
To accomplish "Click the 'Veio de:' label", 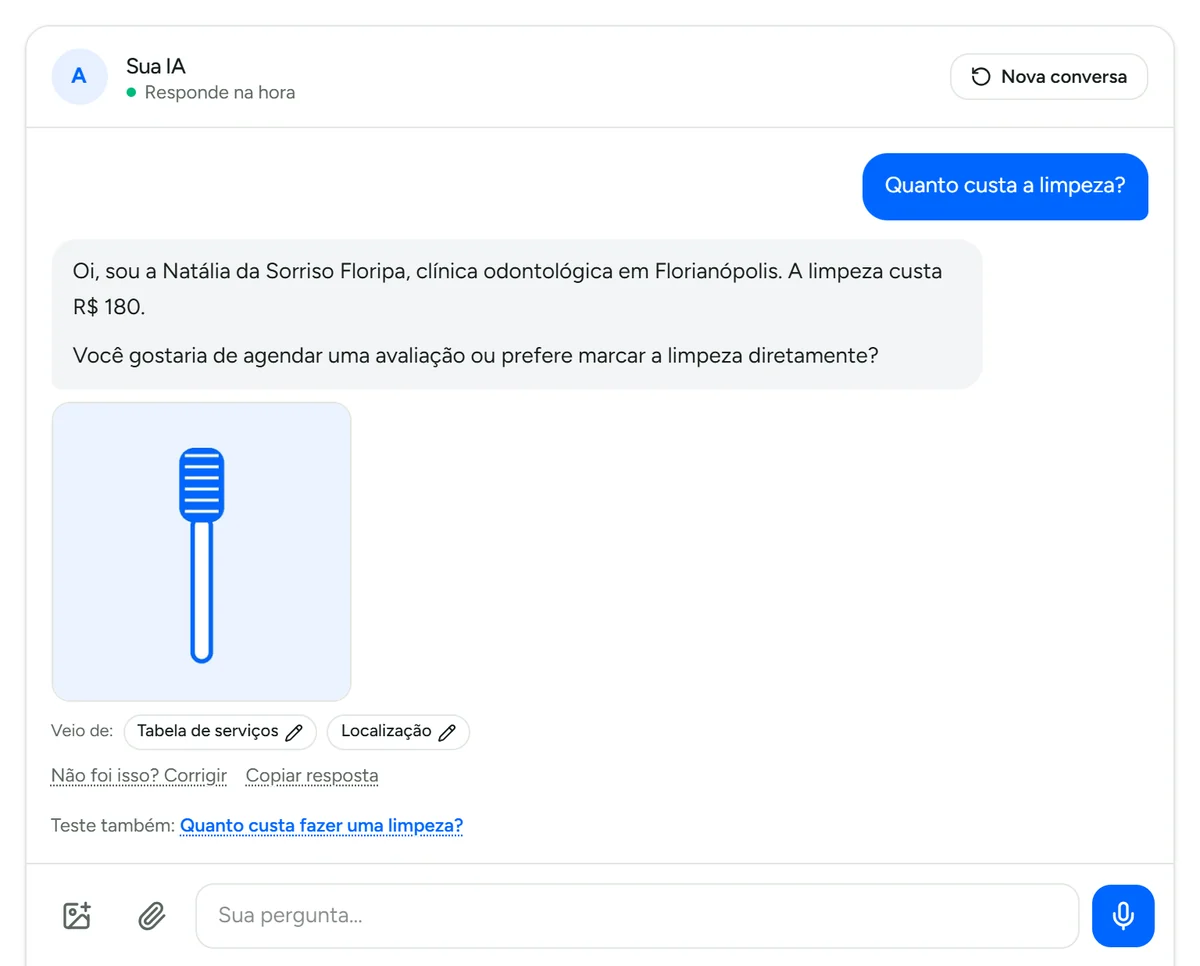I will [82, 731].
